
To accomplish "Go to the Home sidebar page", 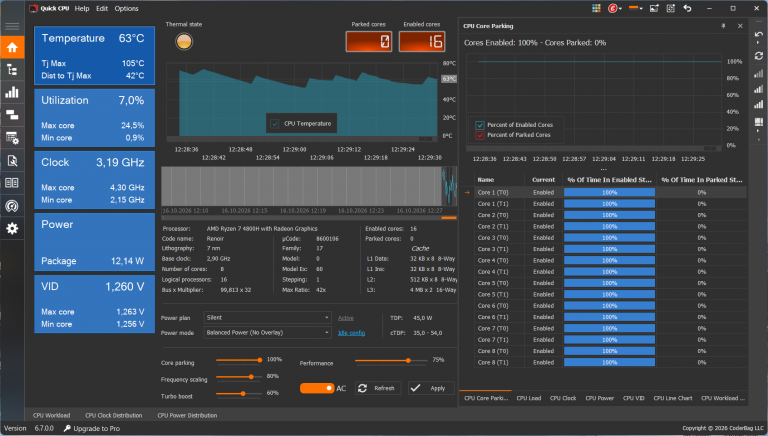I will click(x=12, y=47).
